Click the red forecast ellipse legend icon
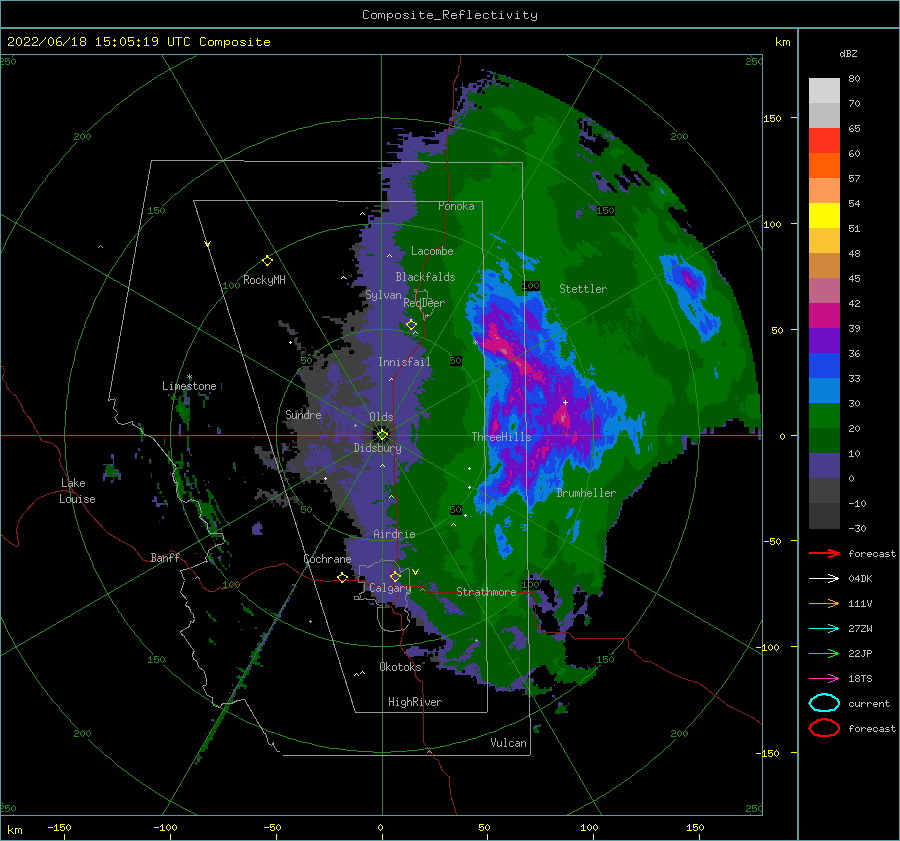900x841 pixels. (x=824, y=728)
